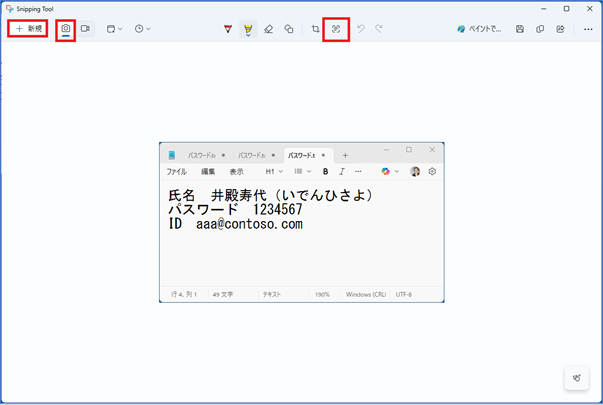Undo the last edit
The image size is (603, 405).
(x=360, y=29)
